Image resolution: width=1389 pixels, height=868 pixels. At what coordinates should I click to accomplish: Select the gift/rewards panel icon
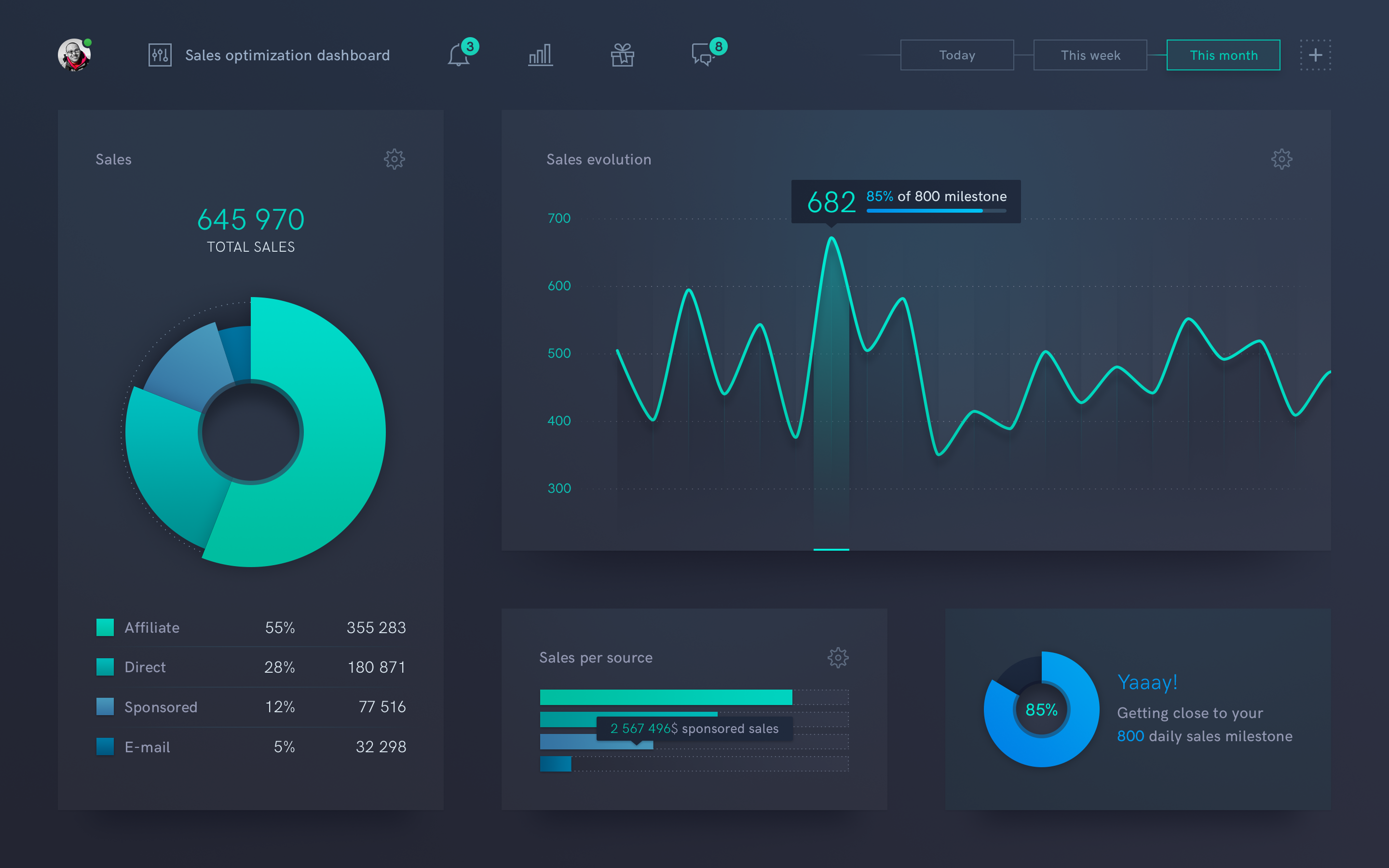[621, 55]
